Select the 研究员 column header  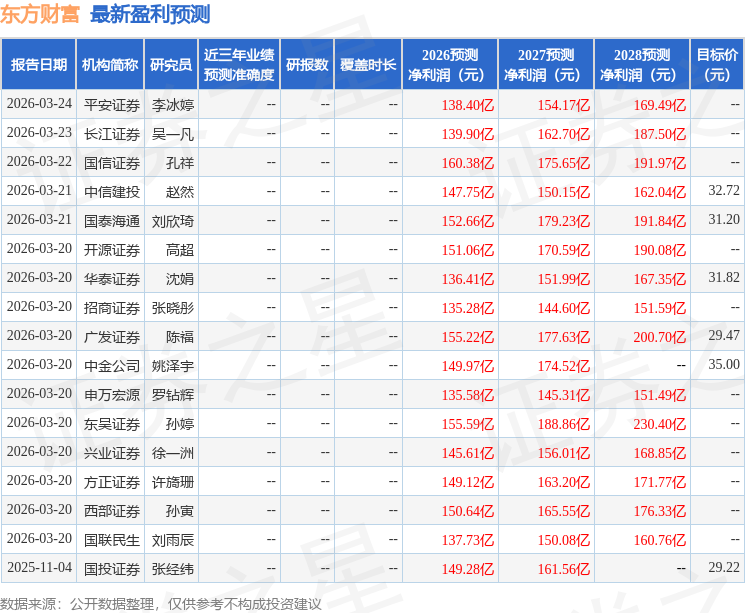pyautogui.click(x=171, y=64)
